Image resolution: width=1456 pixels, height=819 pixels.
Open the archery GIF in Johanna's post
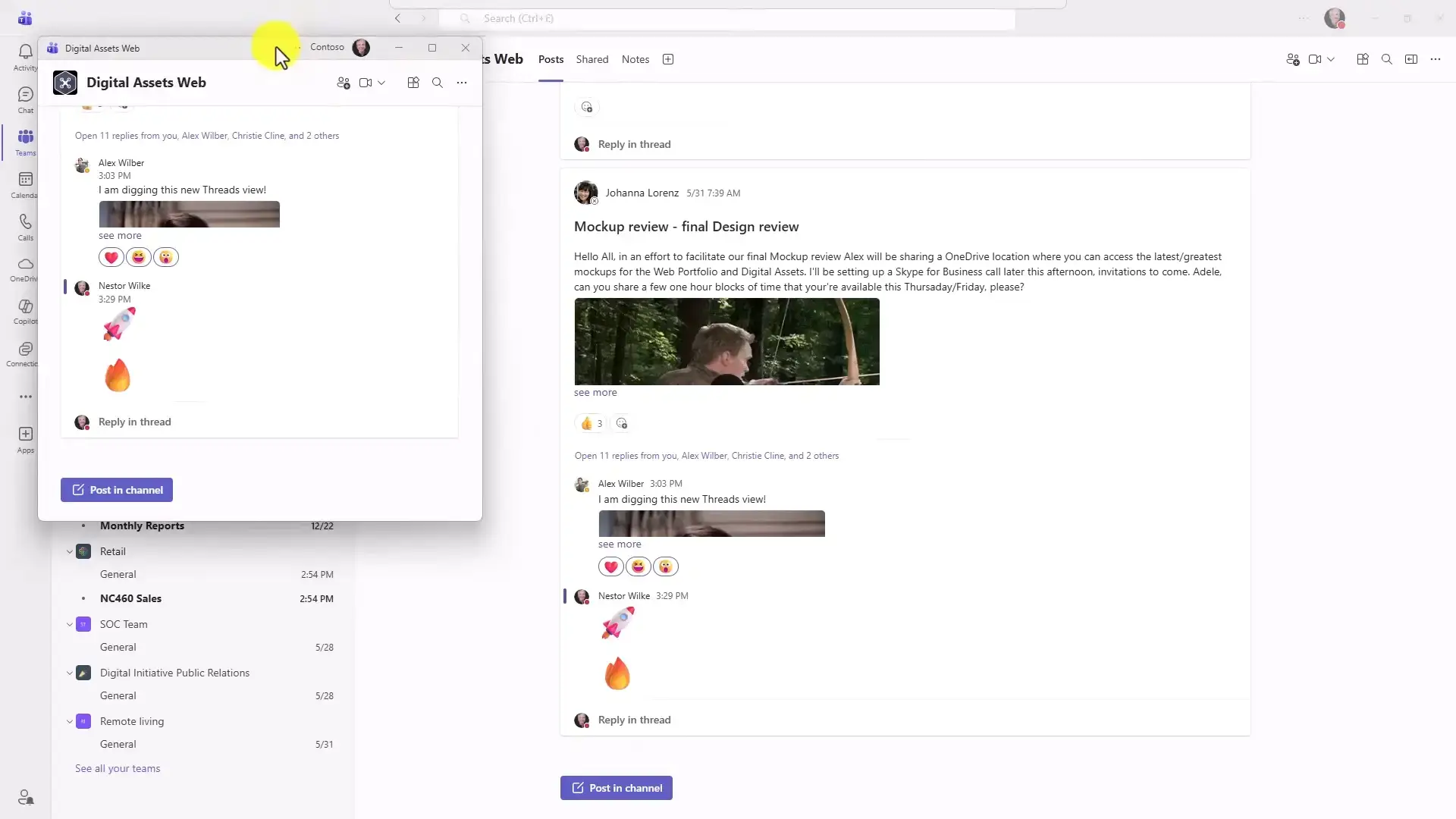point(726,341)
